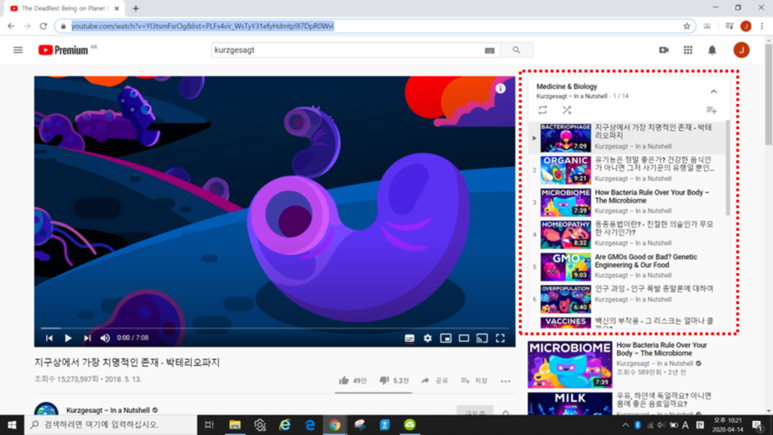Open a new browser tab
This screenshot has width=773, height=435.
coord(136,8)
